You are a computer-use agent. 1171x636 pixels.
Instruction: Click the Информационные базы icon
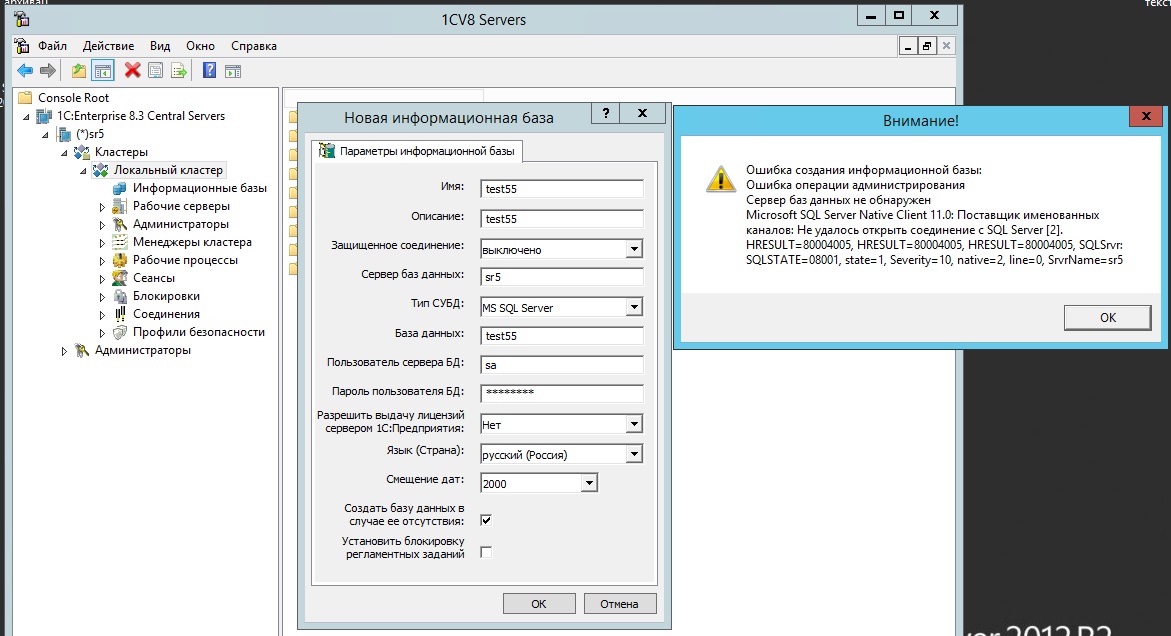pos(119,188)
